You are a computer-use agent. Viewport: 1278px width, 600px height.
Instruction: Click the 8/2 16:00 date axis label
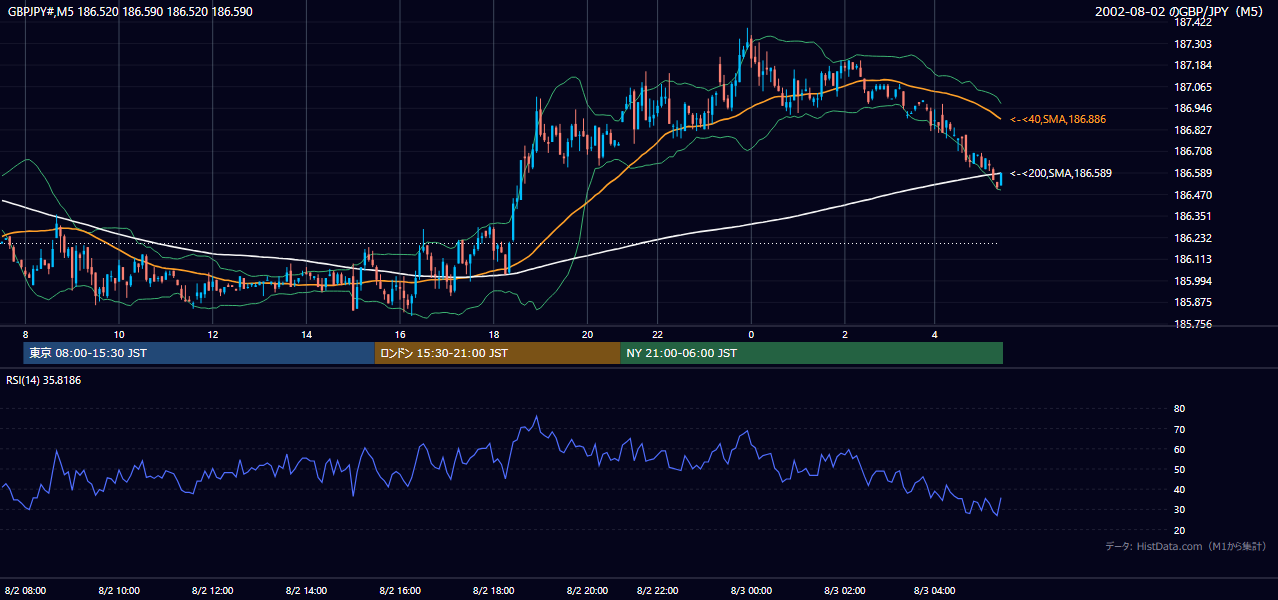400,591
